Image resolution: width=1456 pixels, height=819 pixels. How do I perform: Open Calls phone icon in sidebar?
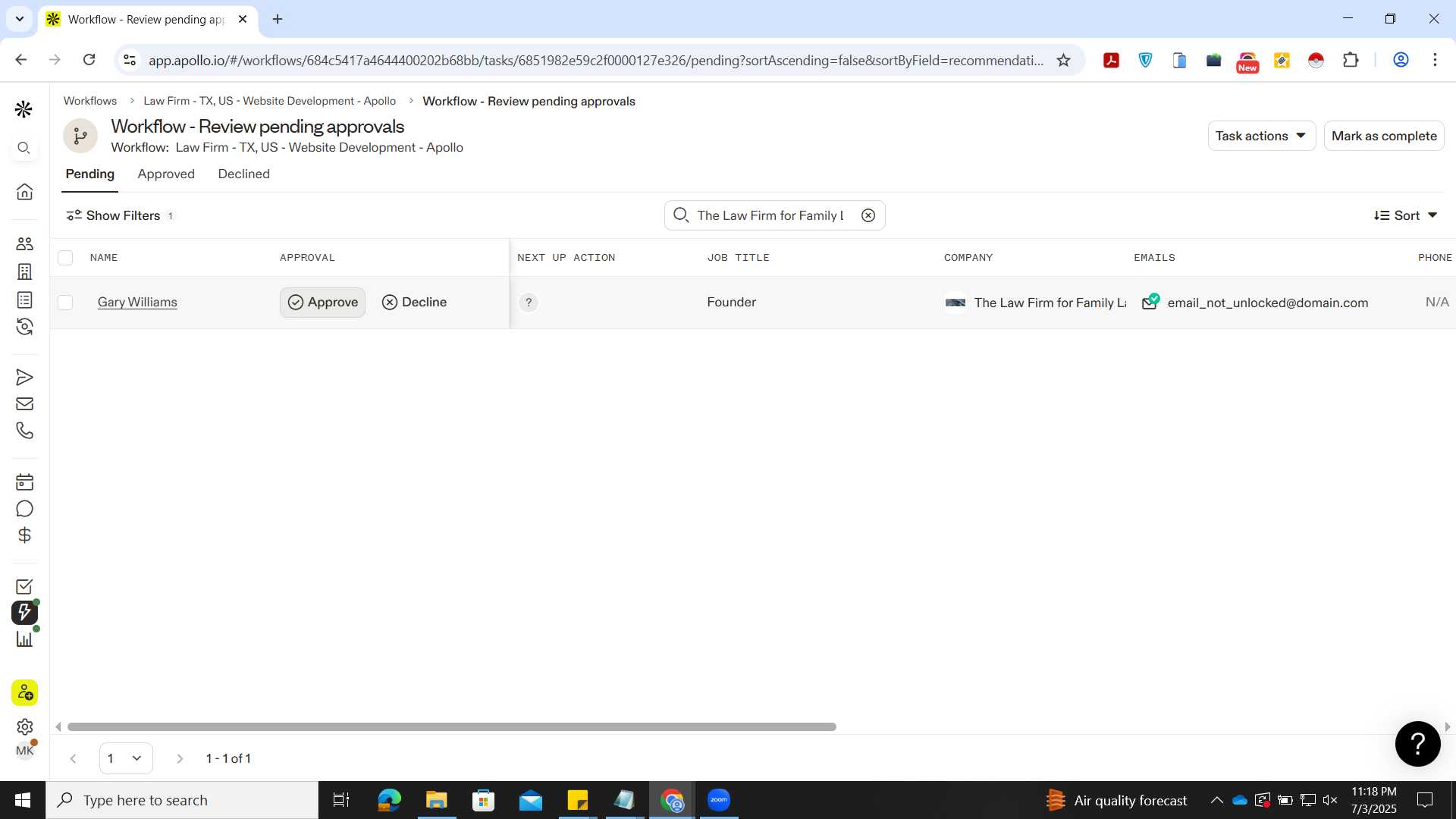(24, 431)
